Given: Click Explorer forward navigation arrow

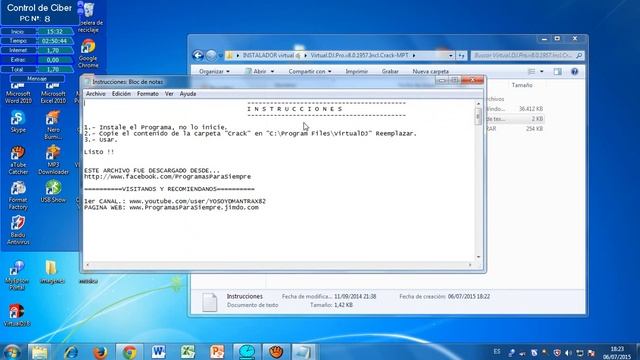Looking at the screenshot, I should coord(211,55).
